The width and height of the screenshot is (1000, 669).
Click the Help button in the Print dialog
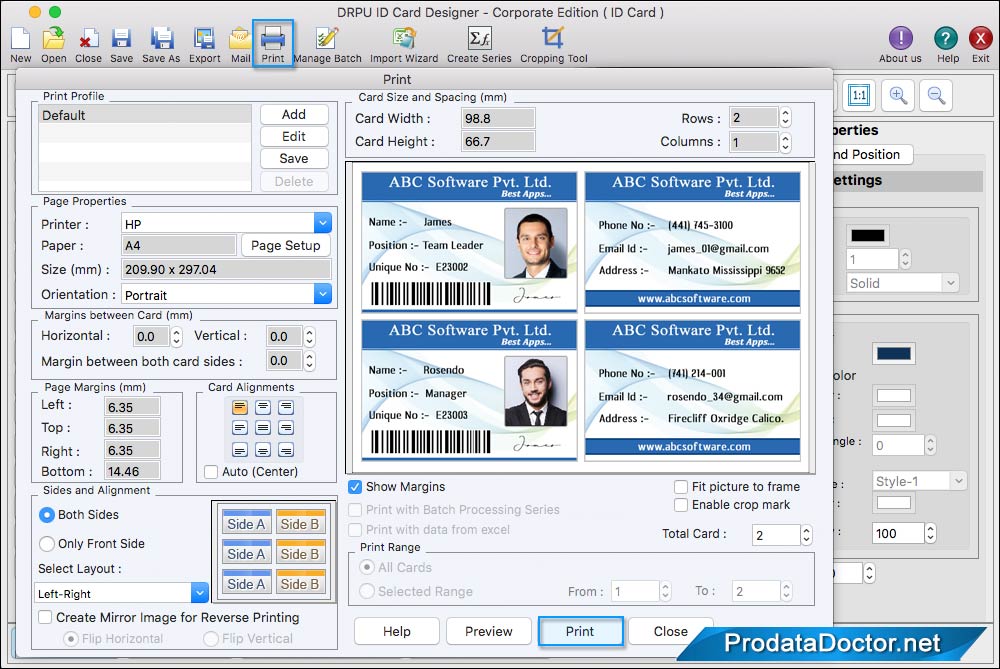[x=397, y=631]
